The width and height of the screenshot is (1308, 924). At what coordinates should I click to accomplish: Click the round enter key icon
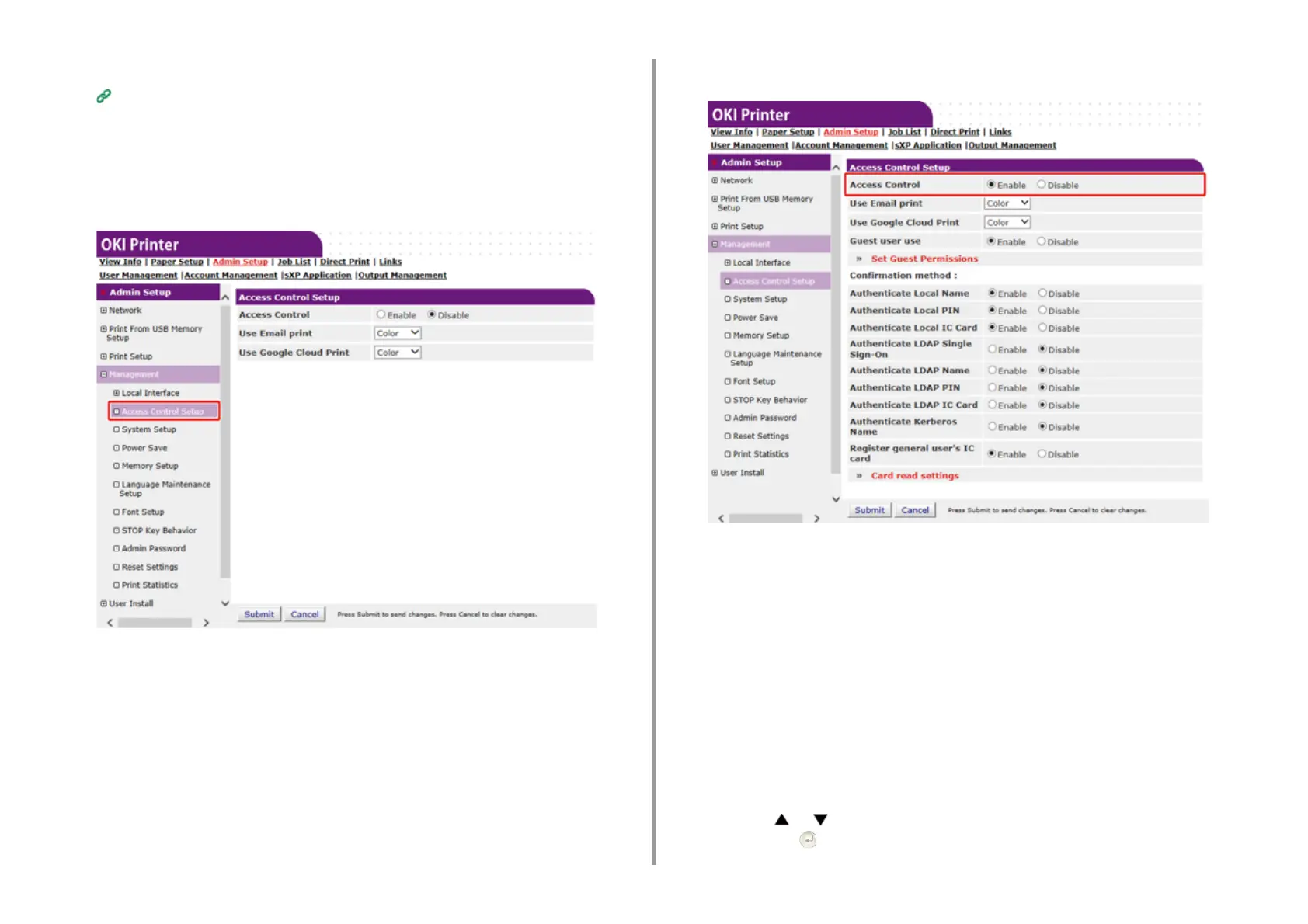pos(808,839)
